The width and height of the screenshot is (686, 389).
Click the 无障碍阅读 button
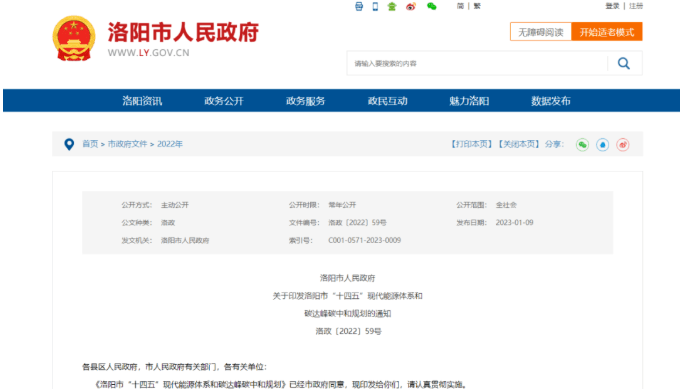coord(541,32)
